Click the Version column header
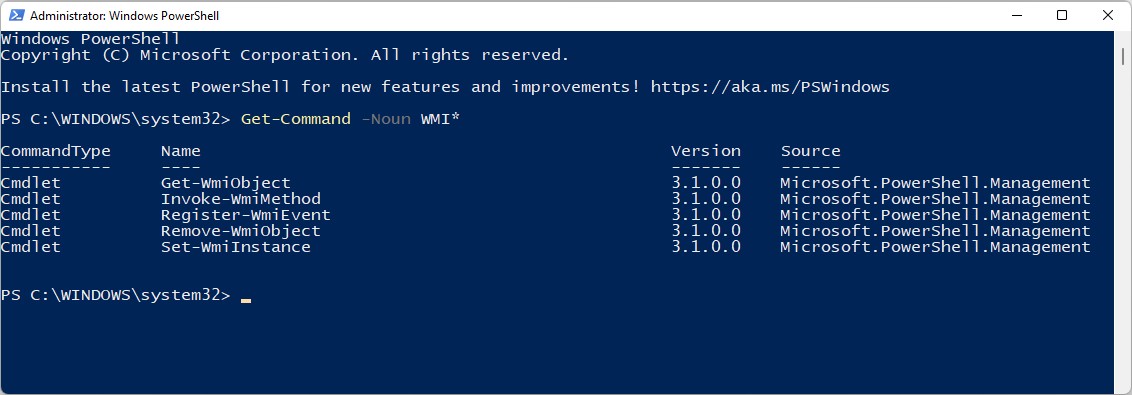Viewport: 1132px width, 395px height. [705, 151]
